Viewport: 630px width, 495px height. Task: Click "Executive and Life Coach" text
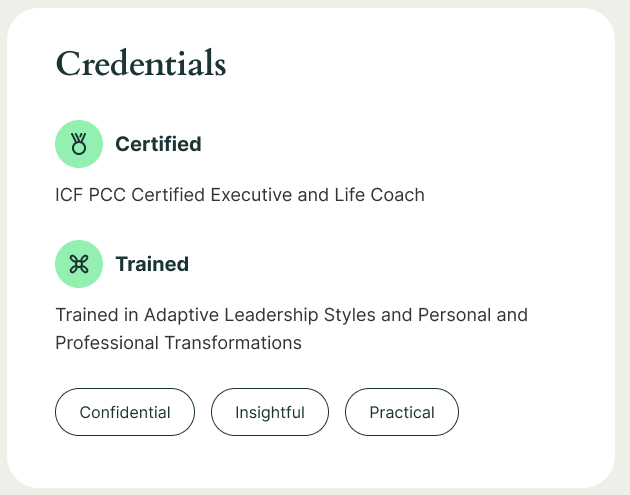pos(317,195)
